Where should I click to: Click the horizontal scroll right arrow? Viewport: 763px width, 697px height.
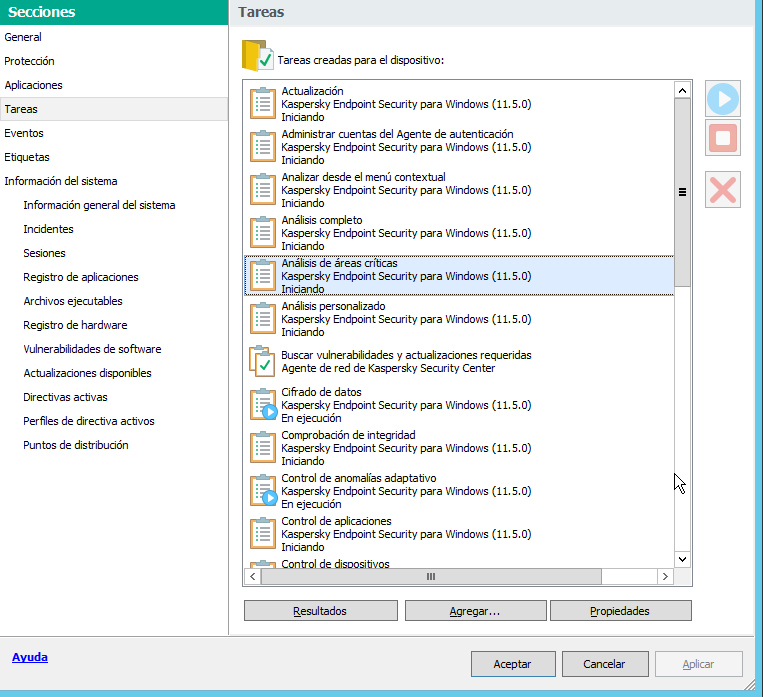pyautogui.click(x=665, y=577)
